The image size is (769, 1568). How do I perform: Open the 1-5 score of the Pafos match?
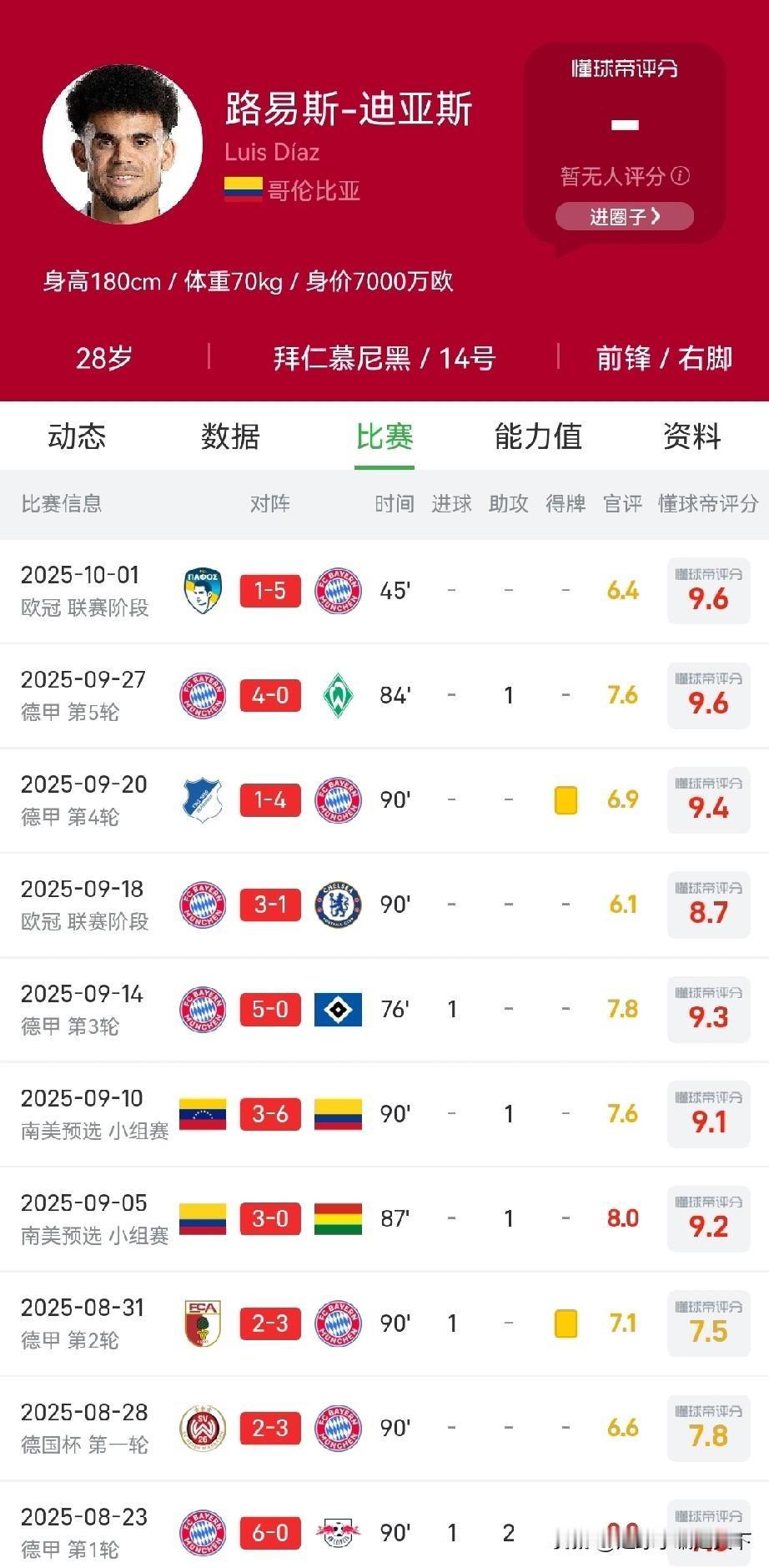270,591
